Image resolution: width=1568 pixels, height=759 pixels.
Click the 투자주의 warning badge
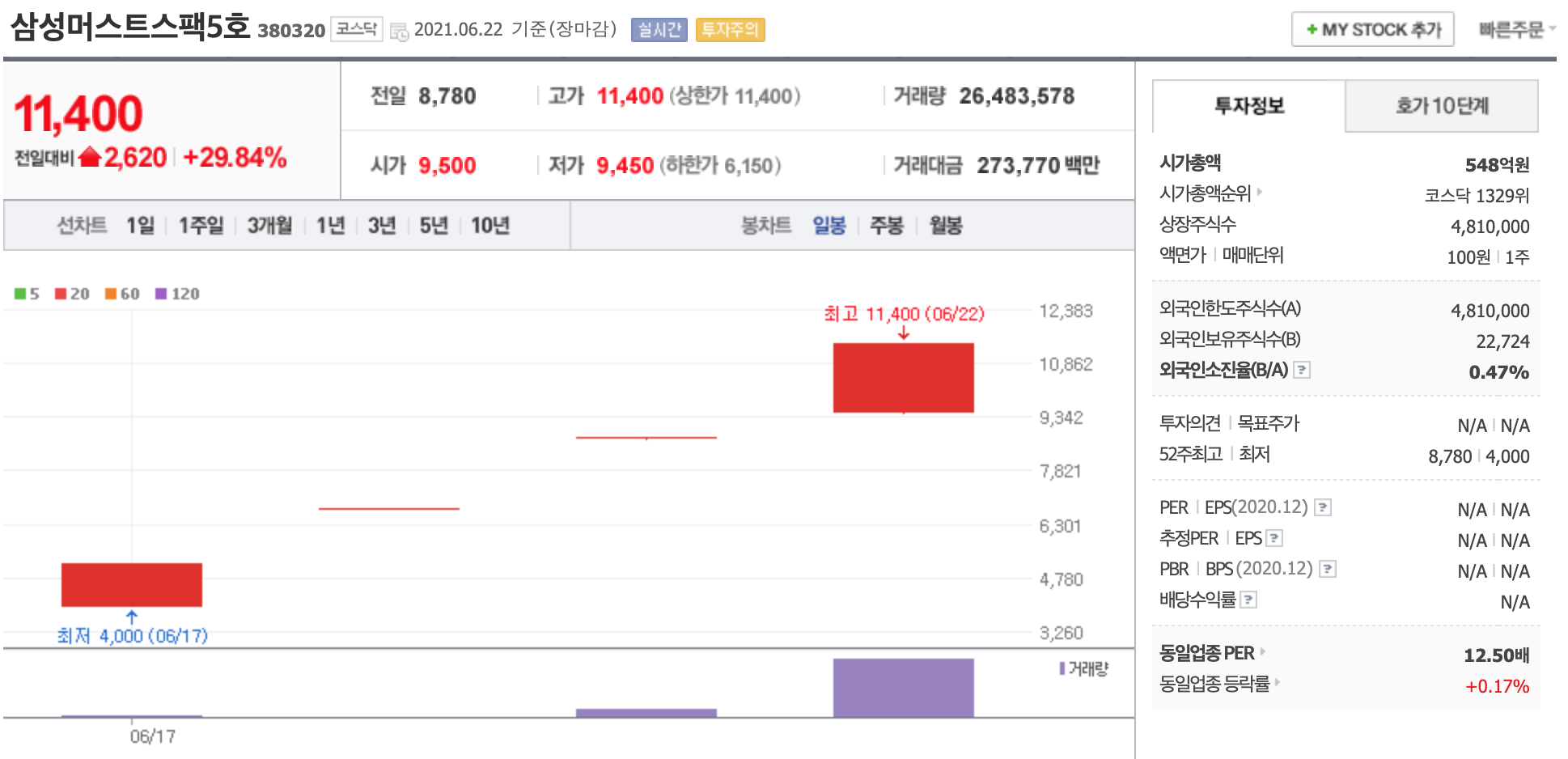point(730,30)
